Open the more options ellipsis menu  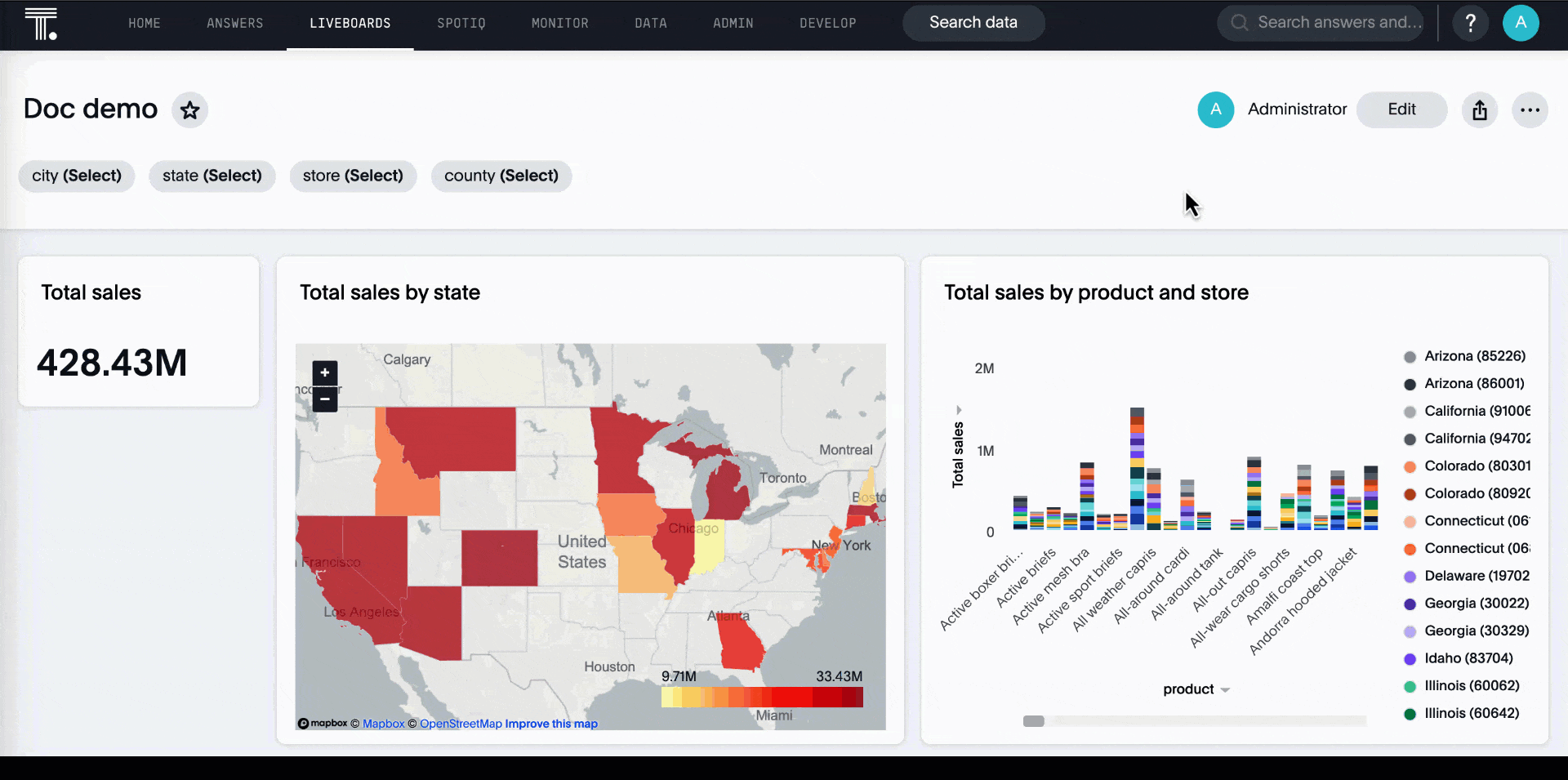click(x=1529, y=110)
